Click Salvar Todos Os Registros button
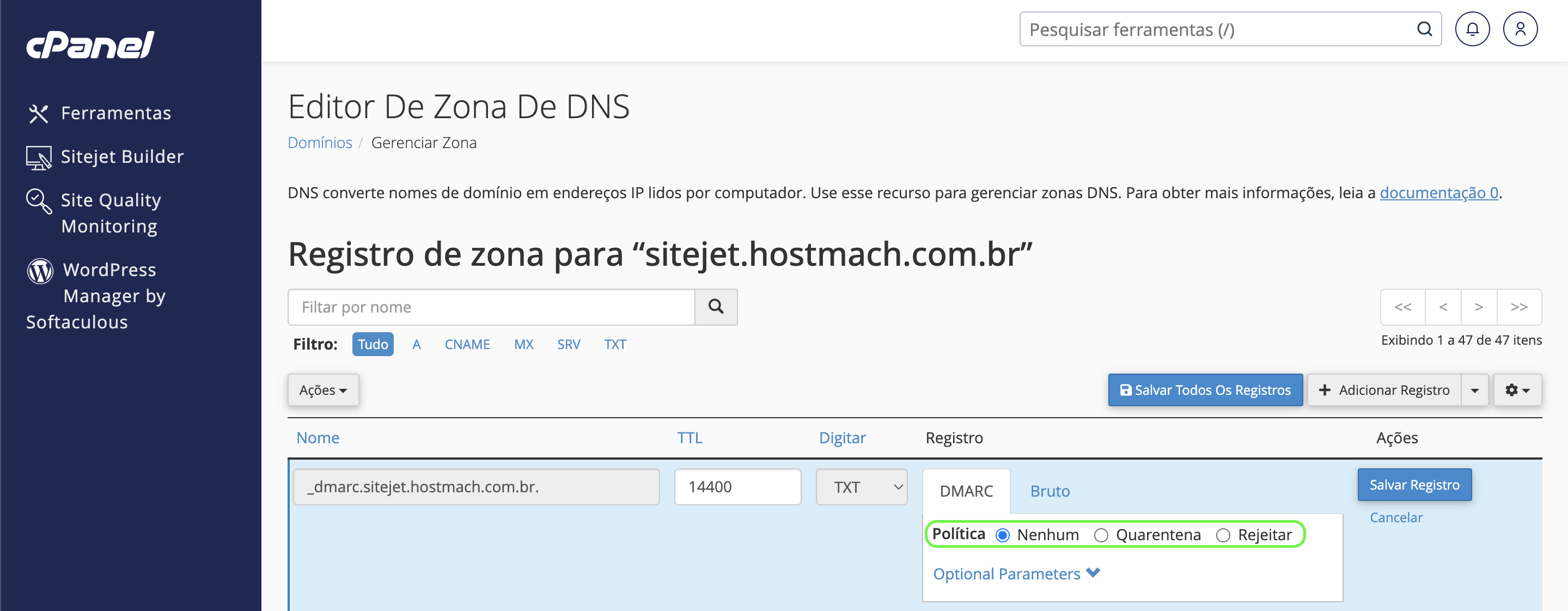This screenshot has height=611, width=1568. pos(1205,390)
